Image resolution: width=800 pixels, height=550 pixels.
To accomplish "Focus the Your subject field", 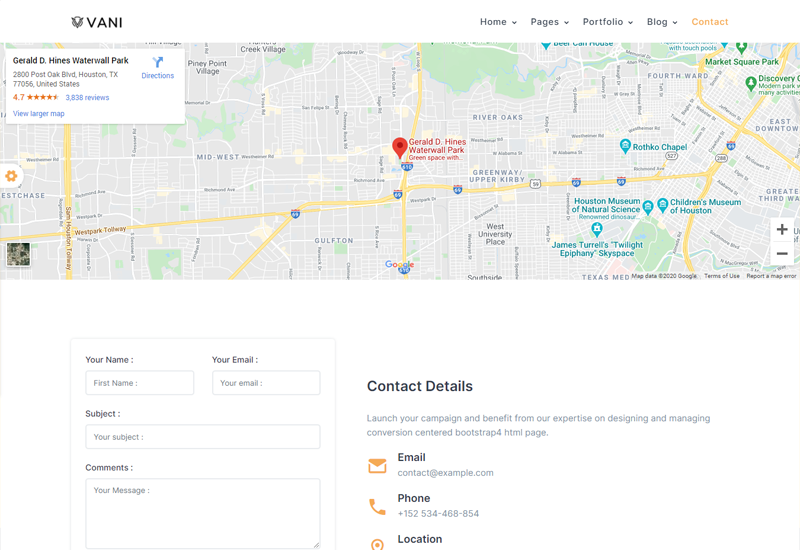I will [203, 437].
